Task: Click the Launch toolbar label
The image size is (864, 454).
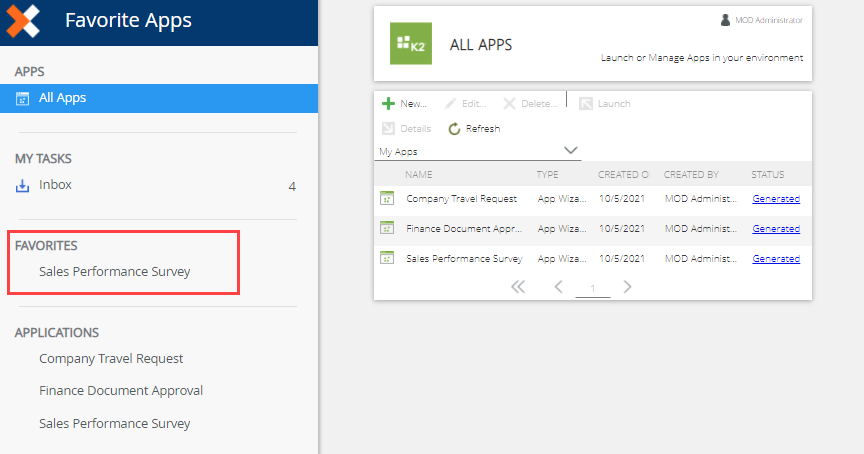Action: 614,104
